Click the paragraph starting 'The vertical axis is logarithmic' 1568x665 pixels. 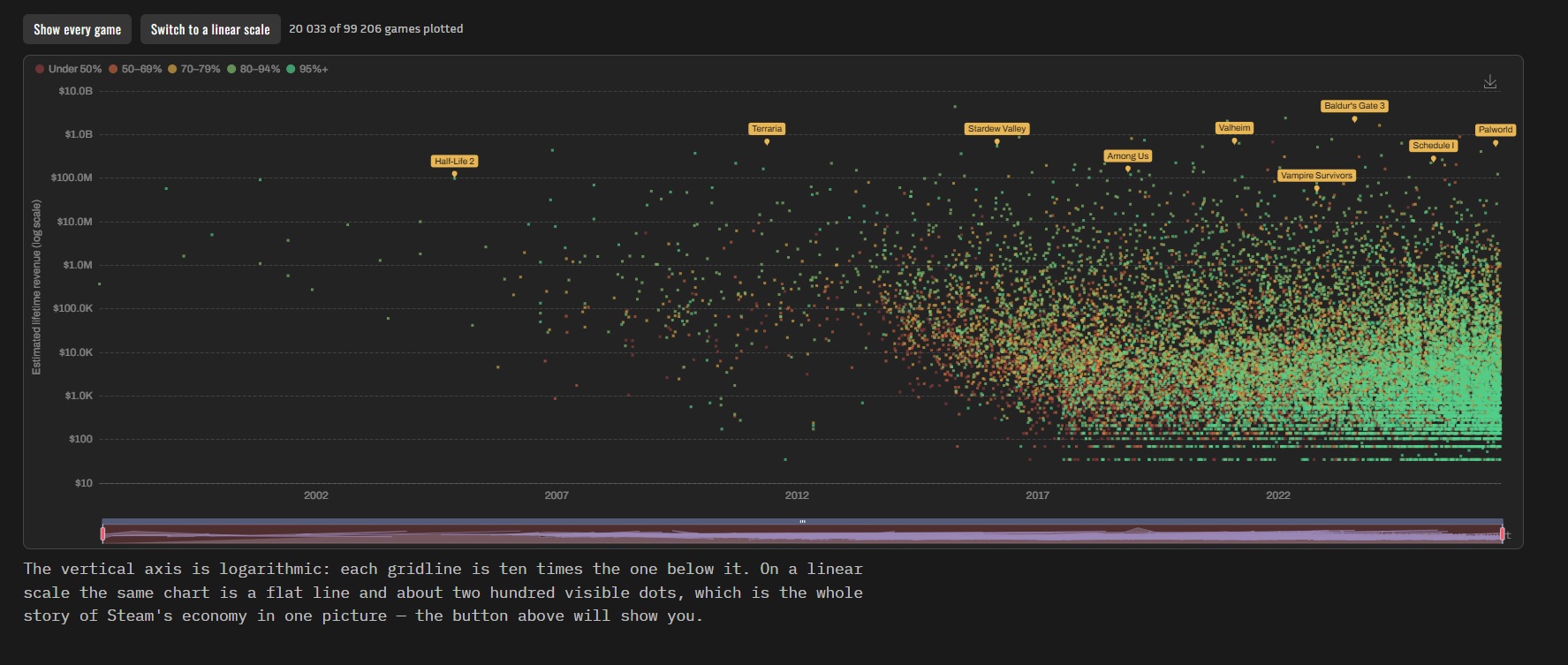(x=443, y=592)
